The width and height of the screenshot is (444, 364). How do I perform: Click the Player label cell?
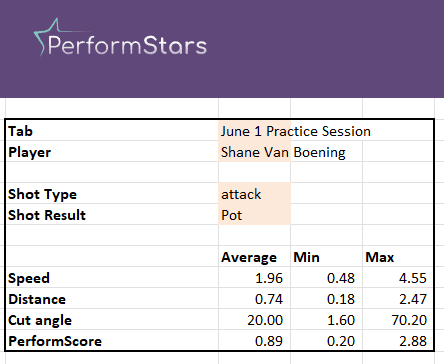(112, 152)
